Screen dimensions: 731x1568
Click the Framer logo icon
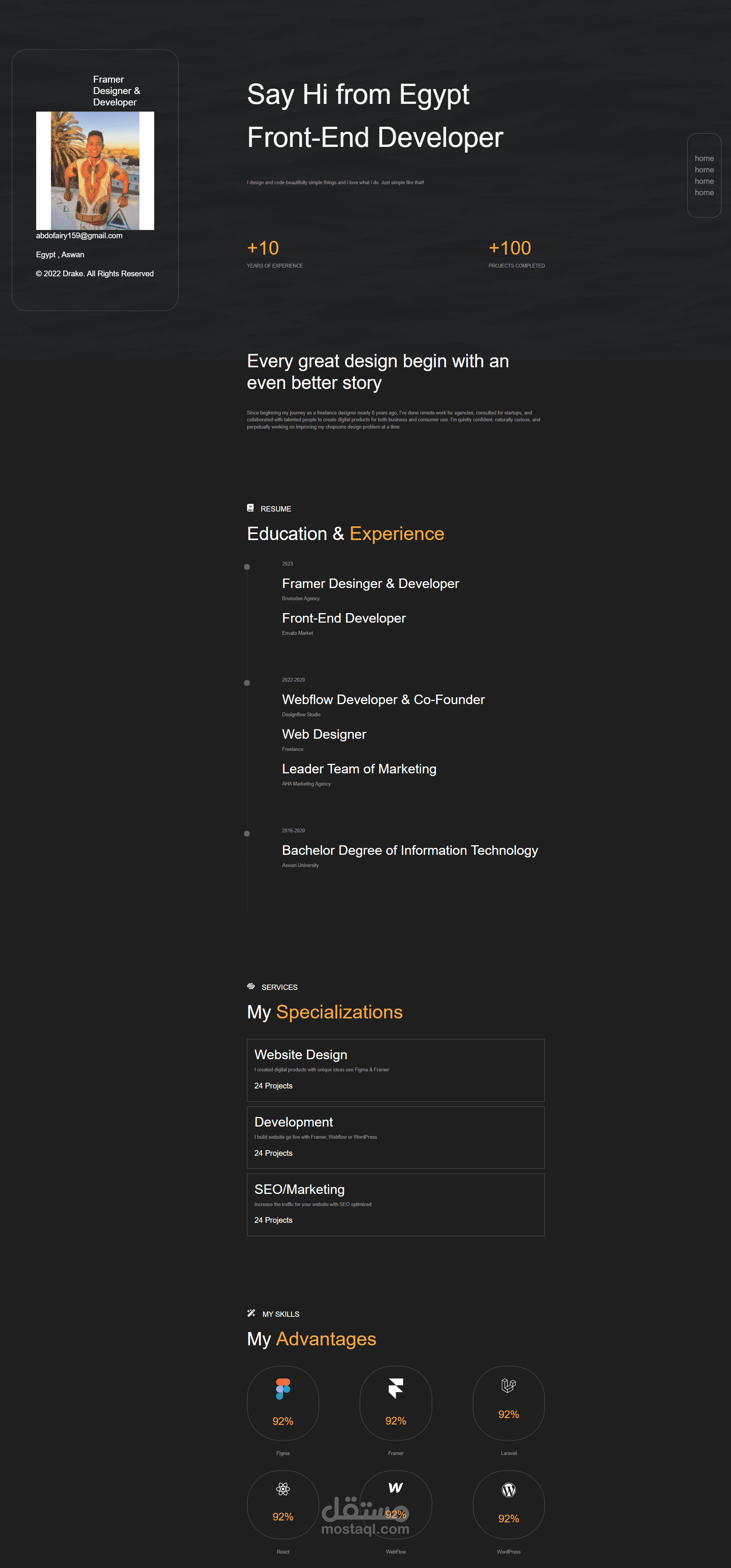click(396, 1388)
